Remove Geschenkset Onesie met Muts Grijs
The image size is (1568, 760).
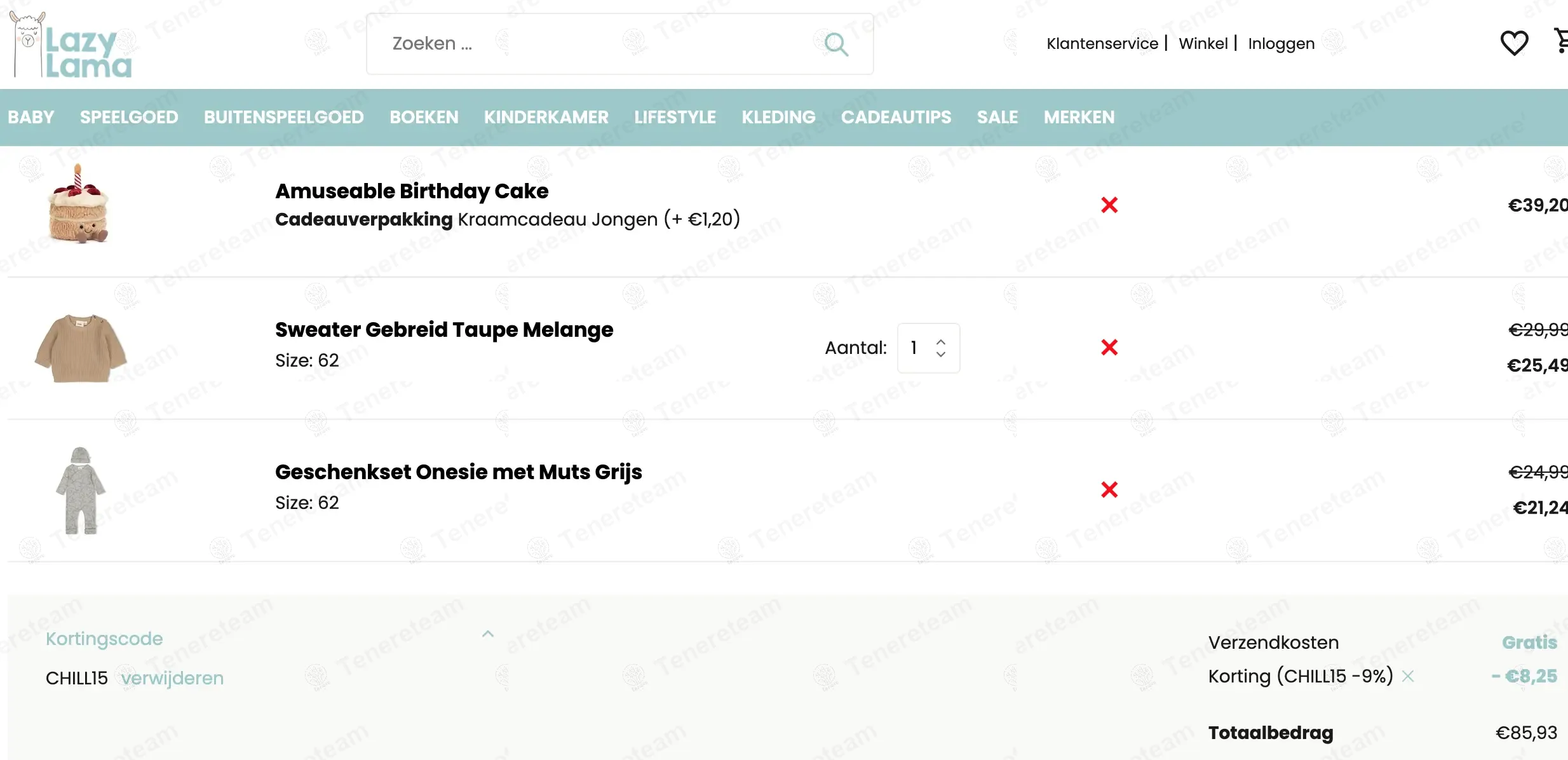[x=1109, y=489]
